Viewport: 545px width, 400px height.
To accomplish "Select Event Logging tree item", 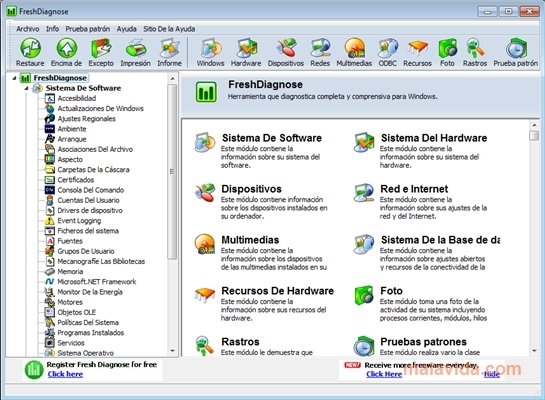I will (79, 221).
